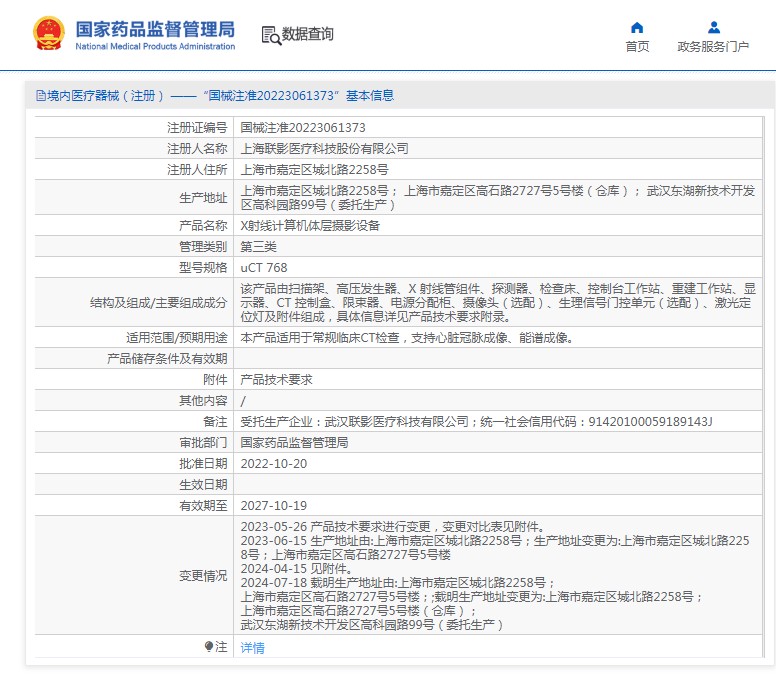Click registration number value 国械注准20223061373

pyautogui.click(x=303, y=128)
